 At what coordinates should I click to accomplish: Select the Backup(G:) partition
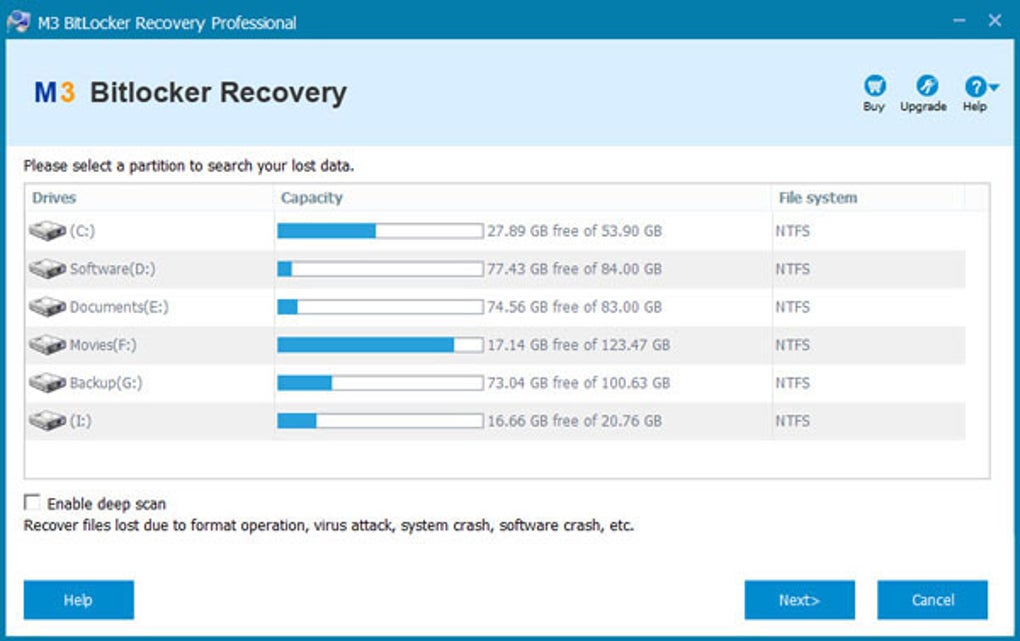[106, 383]
